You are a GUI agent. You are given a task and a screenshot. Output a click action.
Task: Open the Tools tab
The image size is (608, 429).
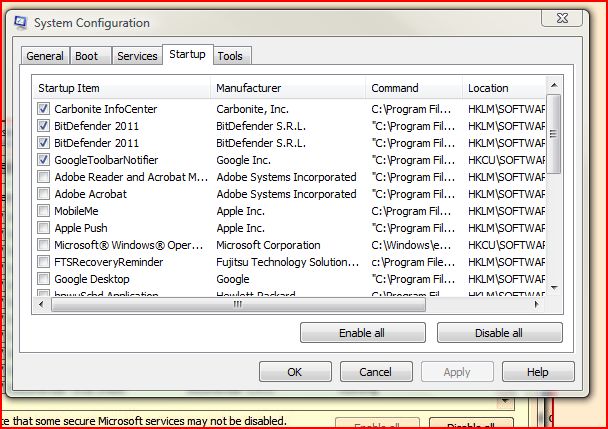tap(232, 56)
